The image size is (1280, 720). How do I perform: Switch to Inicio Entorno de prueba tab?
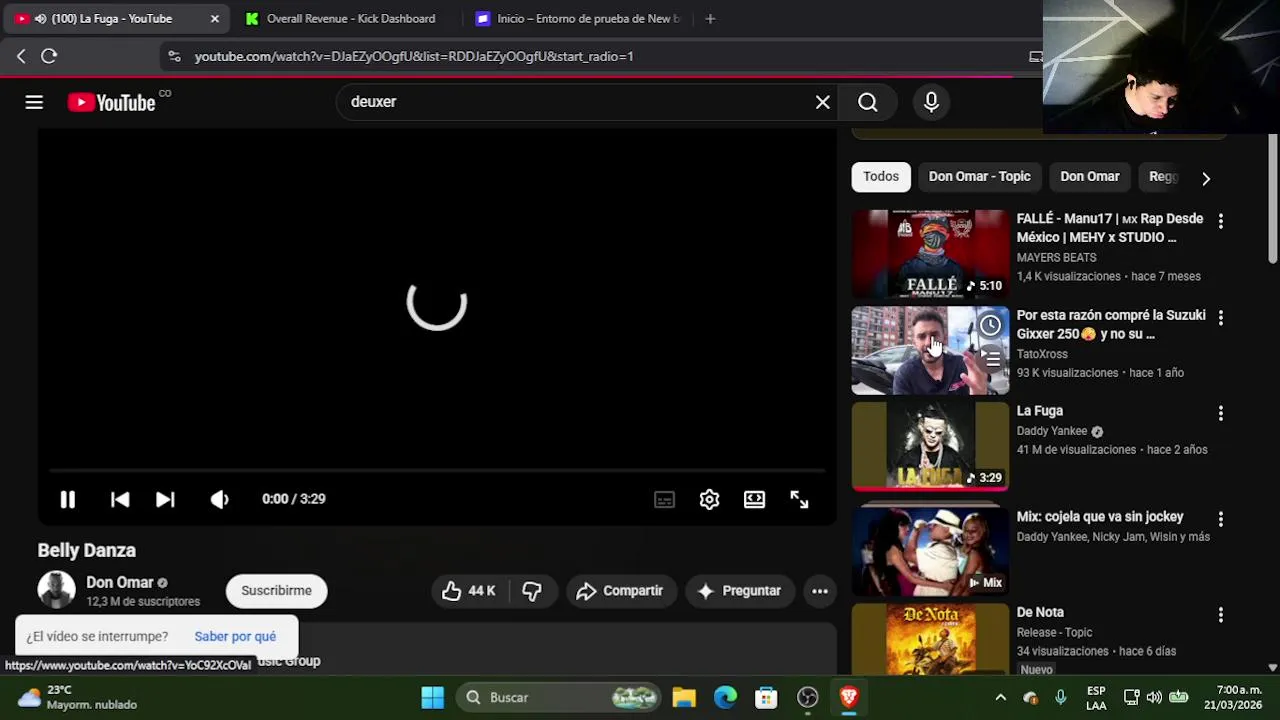(x=577, y=19)
